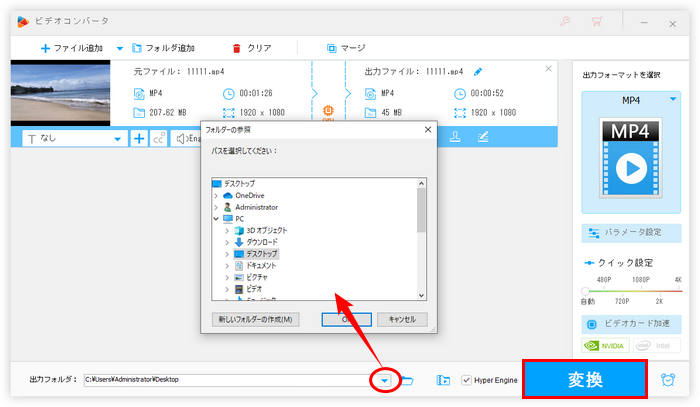The height and width of the screenshot is (407, 700).
Task: Click フォルダ追加 in the toolbar
Action: click(163, 48)
